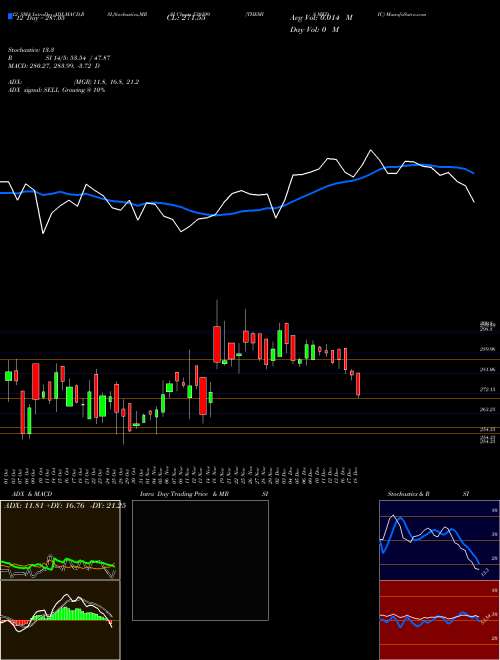This screenshot has width=500, height=660.
Task: Click the 'ADX signal: SELL' text
Action: click(x=56, y=90)
